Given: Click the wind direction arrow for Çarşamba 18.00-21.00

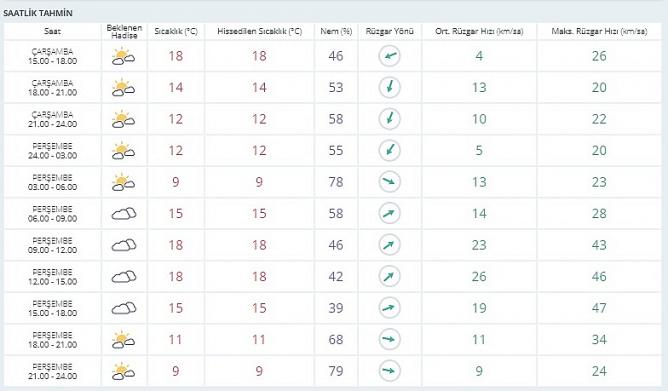Looking at the screenshot, I should (389, 87).
